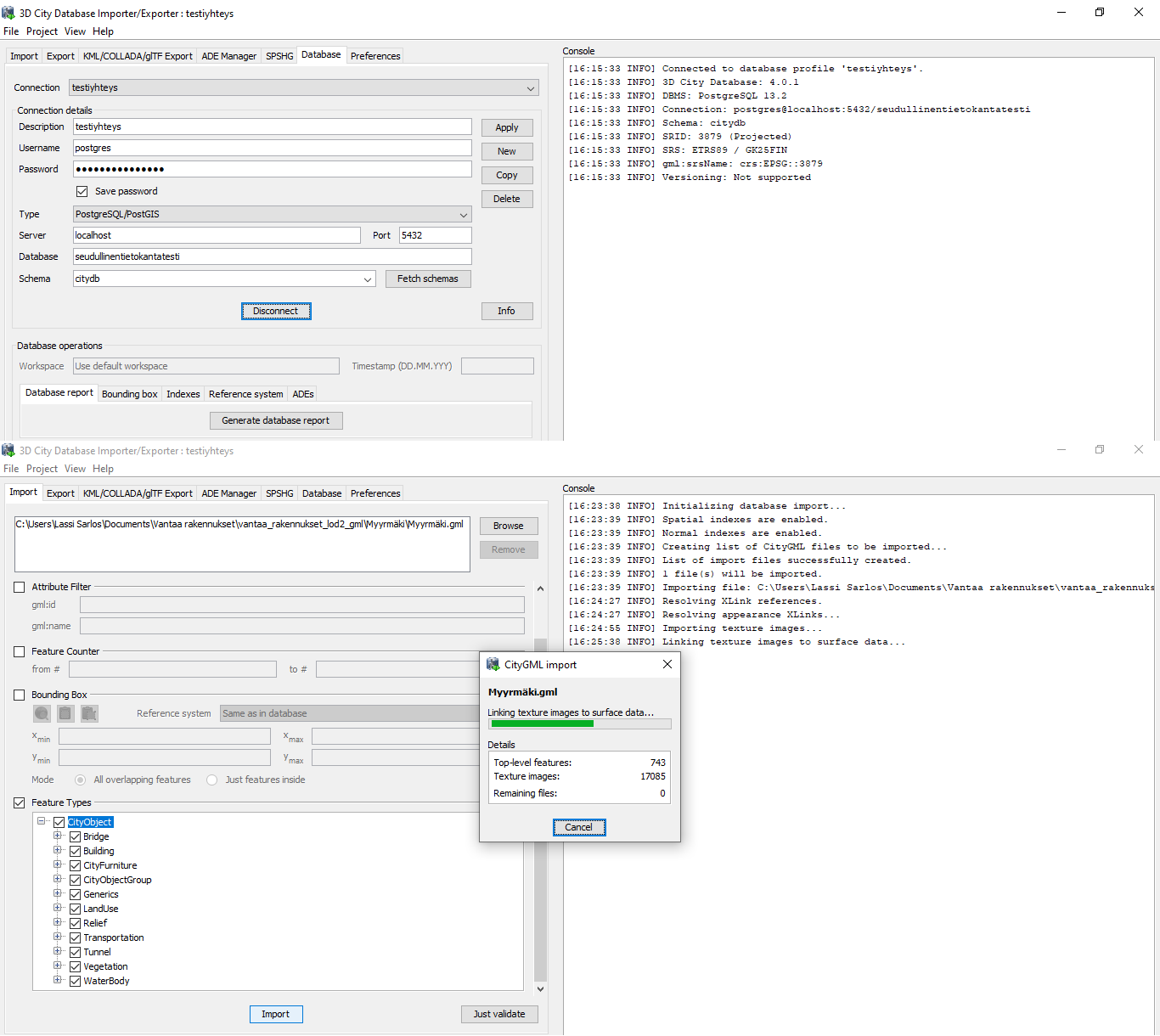Uncheck the Building feature type

coord(75,851)
